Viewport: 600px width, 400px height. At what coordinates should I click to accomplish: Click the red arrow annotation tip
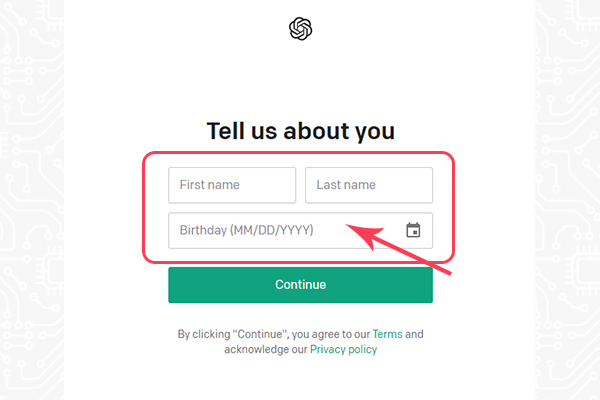tap(349, 229)
